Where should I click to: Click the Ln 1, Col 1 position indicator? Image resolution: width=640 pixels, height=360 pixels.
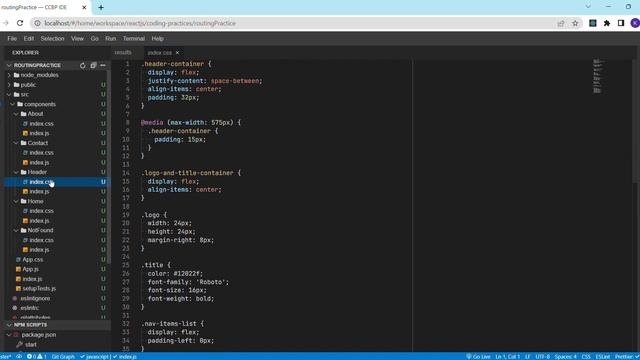click(x=507, y=357)
